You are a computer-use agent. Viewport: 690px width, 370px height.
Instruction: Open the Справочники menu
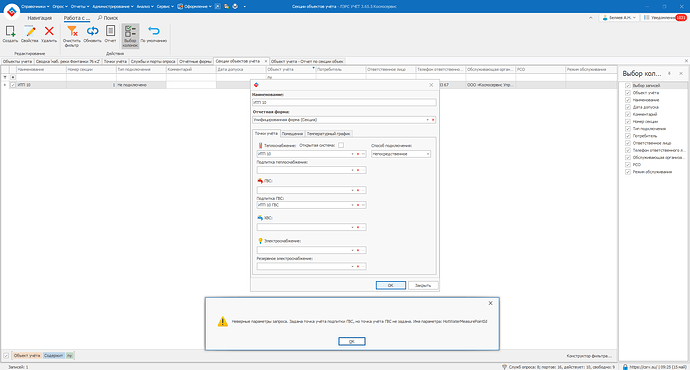point(35,6)
